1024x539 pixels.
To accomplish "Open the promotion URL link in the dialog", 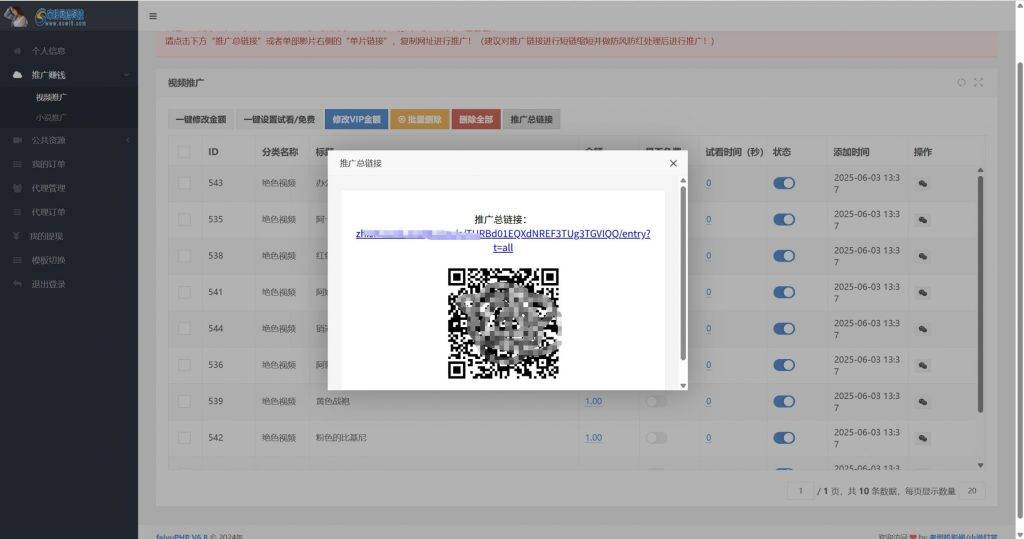I will tap(503, 240).
